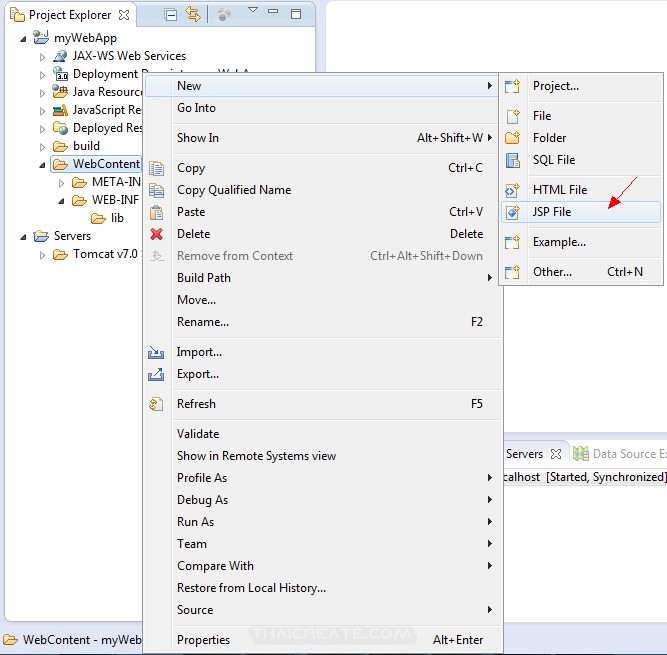Close the Project Explorer tab
The height and width of the screenshot is (655, 667).
coord(124,15)
